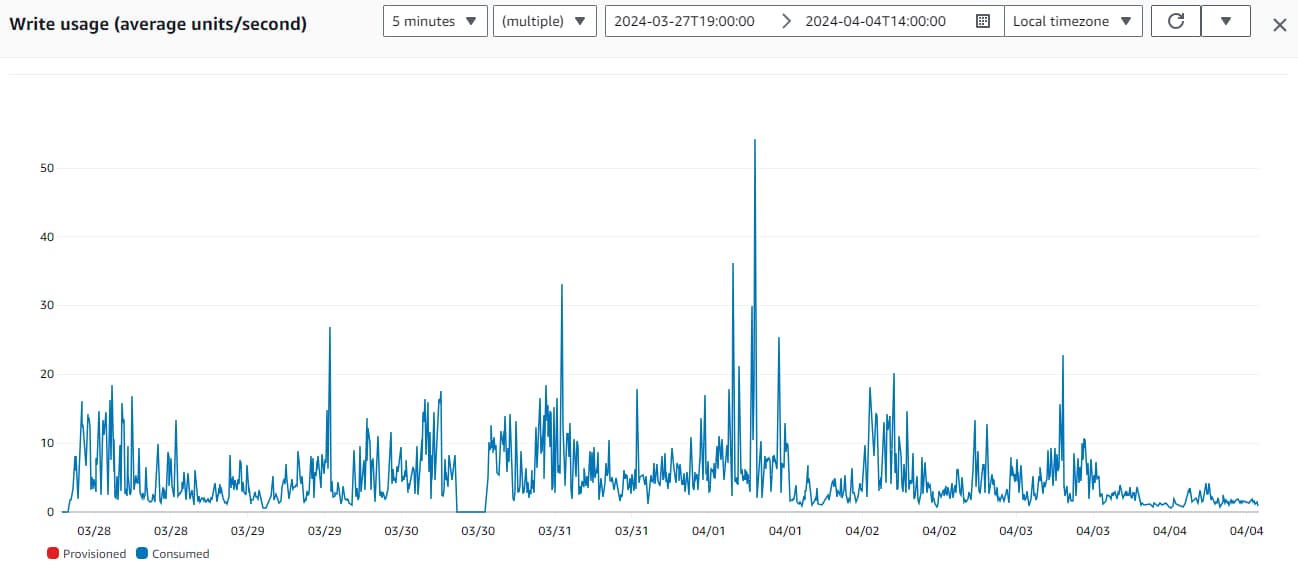1298x569 pixels.
Task: Open the calendar date picker icon
Action: [x=983, y=21]
